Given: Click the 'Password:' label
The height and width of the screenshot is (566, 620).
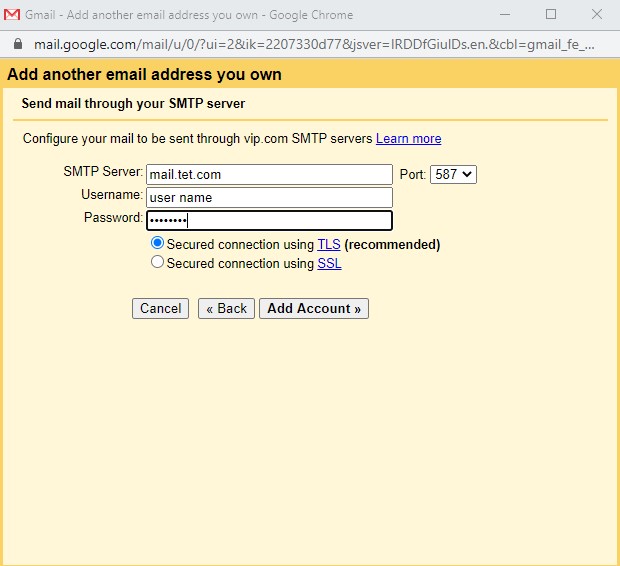Looking at the screenshot, I should point(113,218).
